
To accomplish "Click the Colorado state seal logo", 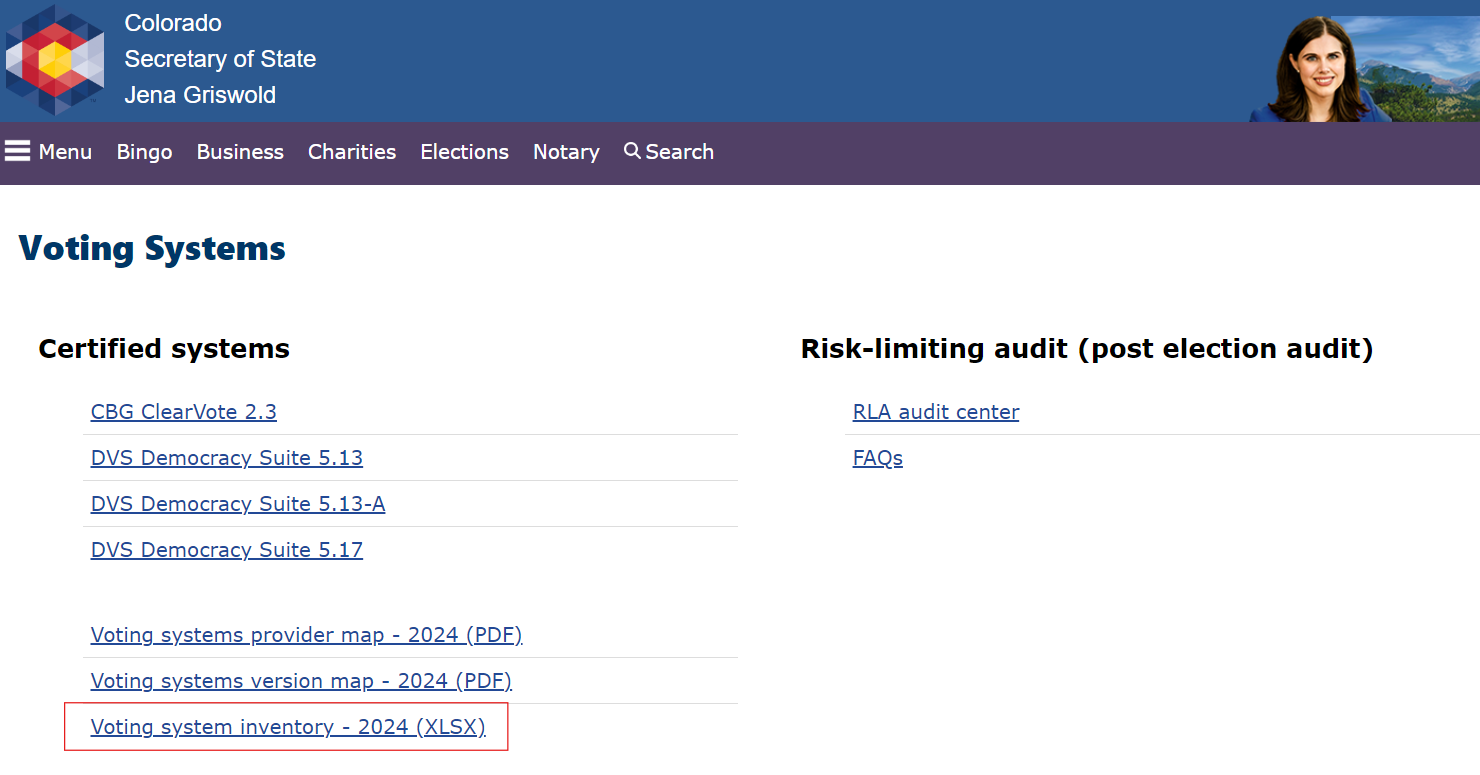I will coord(55,60).
